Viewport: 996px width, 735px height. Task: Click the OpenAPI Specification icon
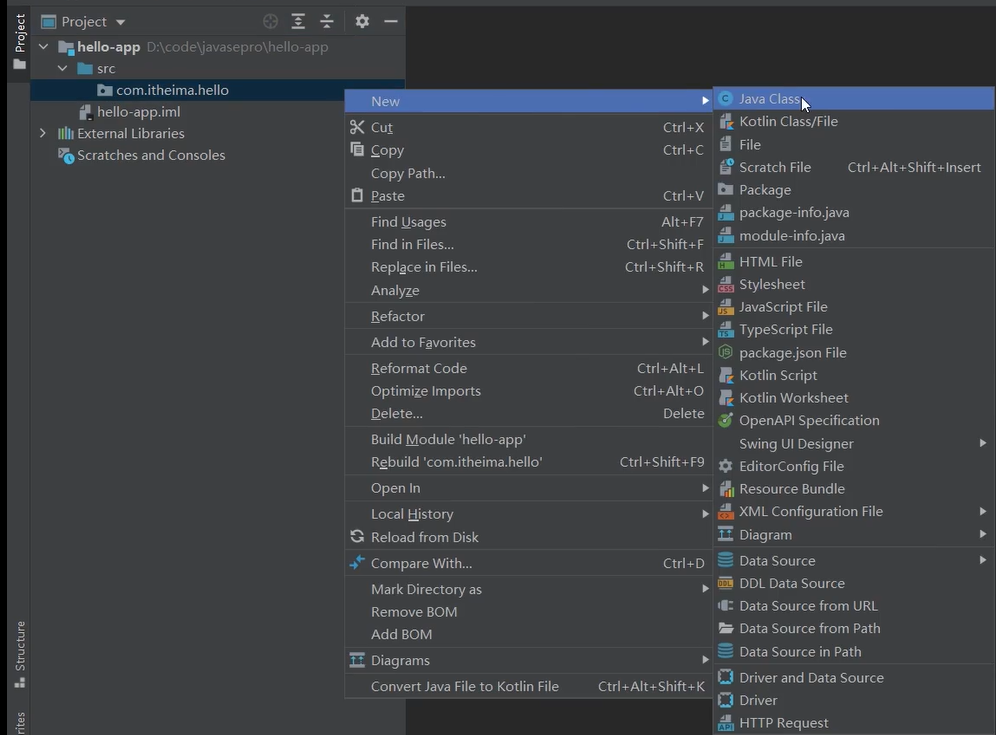[725, 420]
